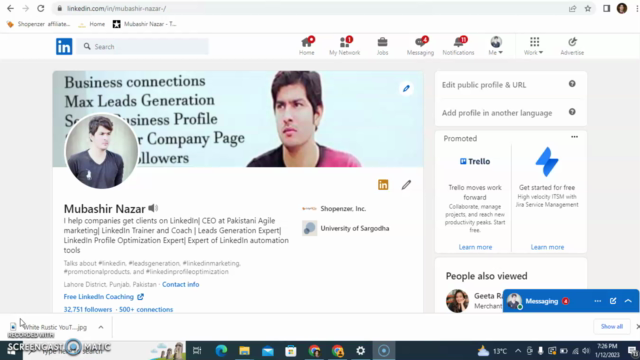Viewport: 640px width, 360px height.
Task: Open the Jira lightning bolt ad logo
Action: pos(547,162)
